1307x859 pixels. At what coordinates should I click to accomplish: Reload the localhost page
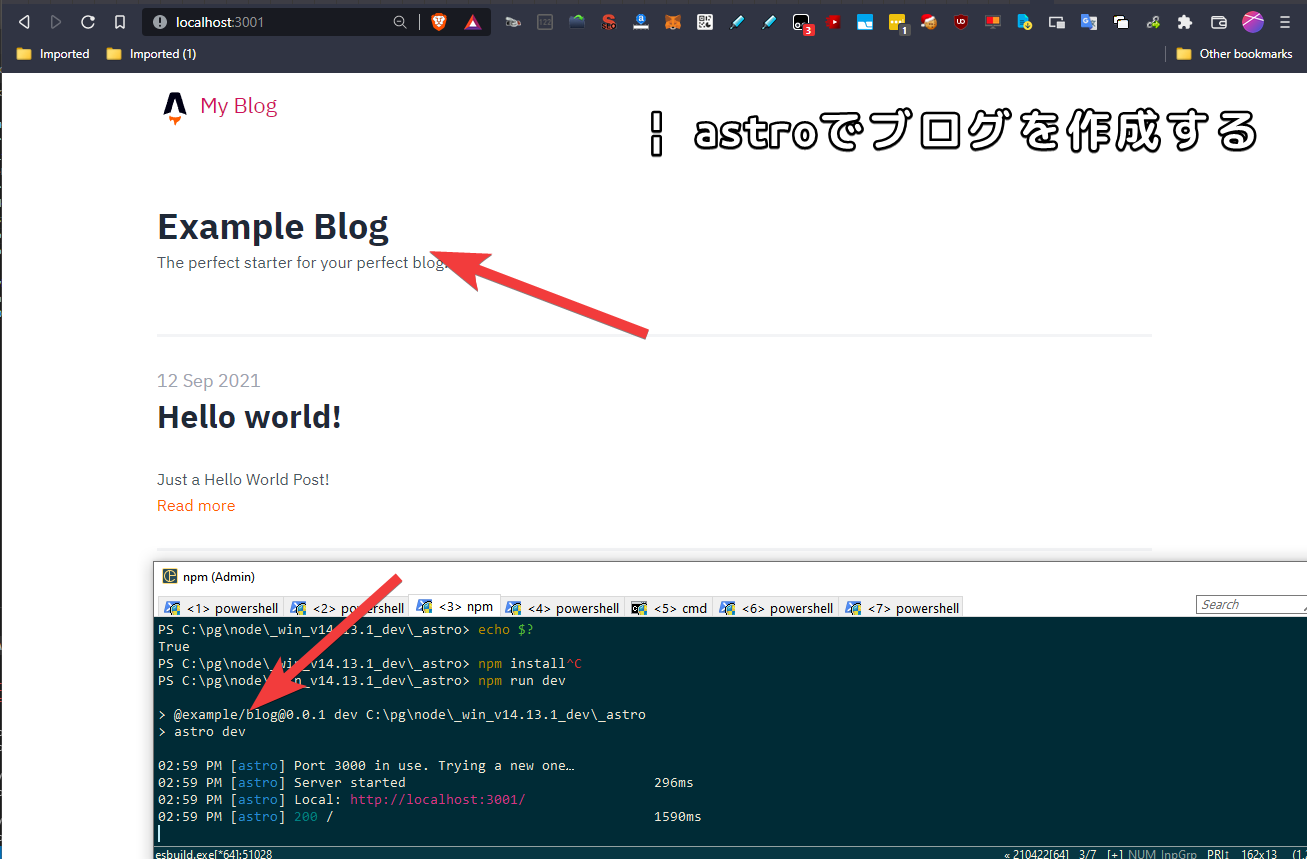point(88,22)
